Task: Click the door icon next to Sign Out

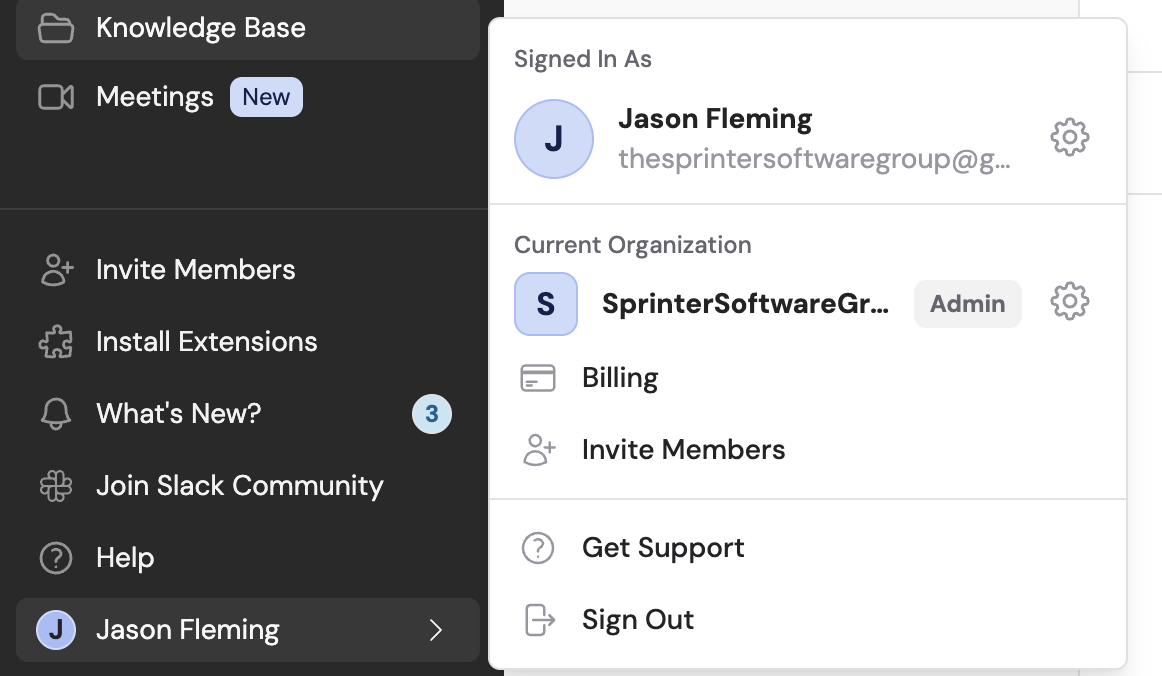Action: [539, 620]
